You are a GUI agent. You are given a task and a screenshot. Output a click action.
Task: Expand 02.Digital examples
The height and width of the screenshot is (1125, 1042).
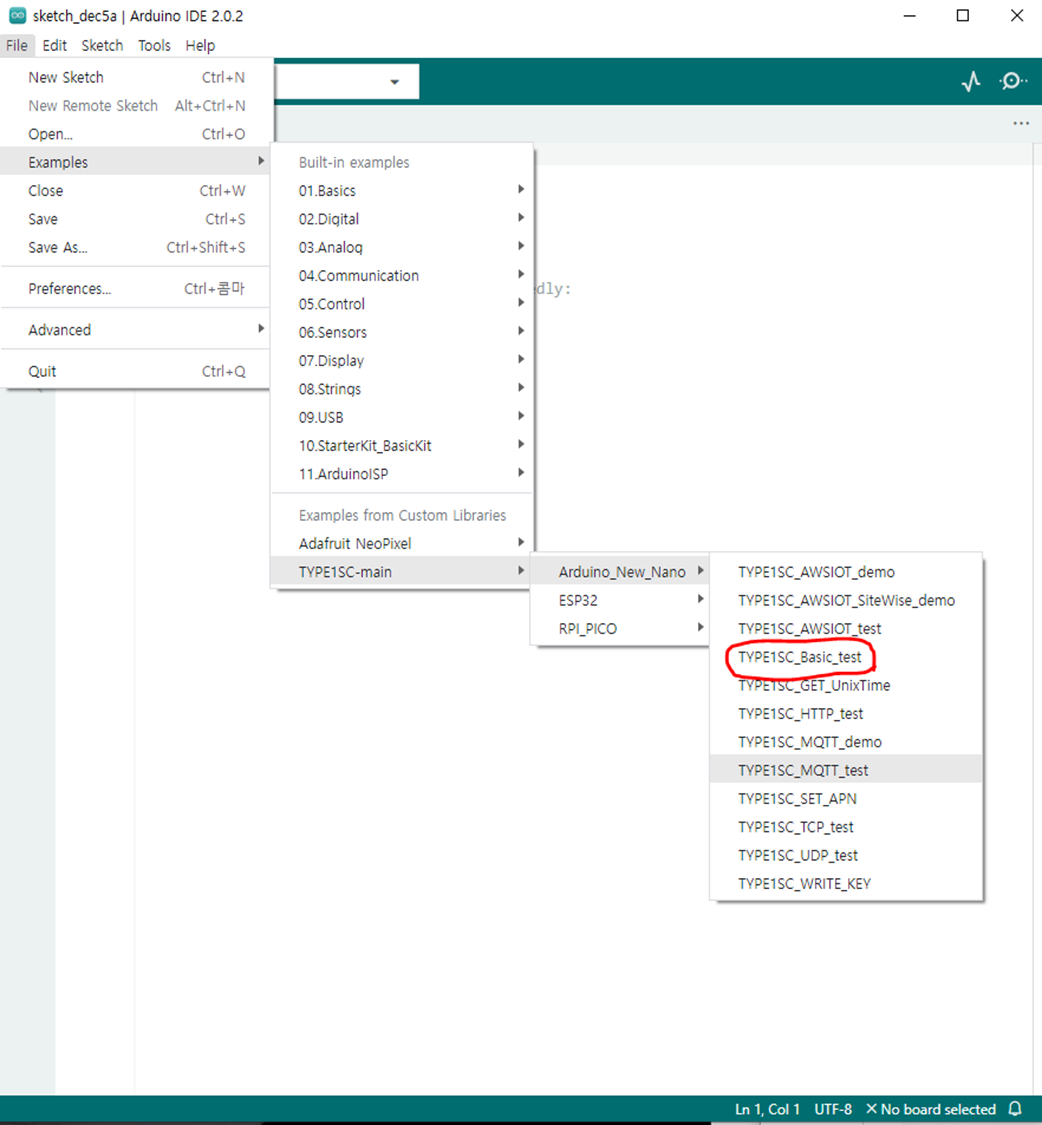pyautogui.click(x=402, y=219)
